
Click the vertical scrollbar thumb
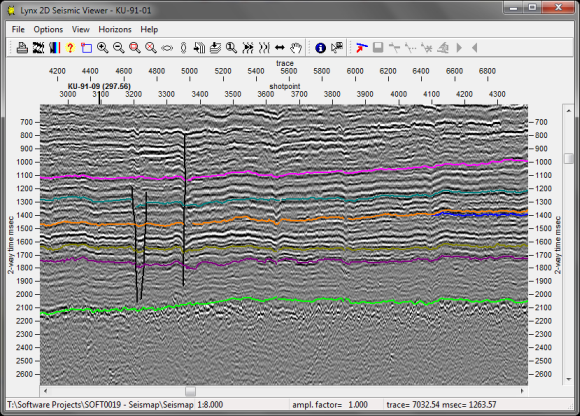(569, 159)
